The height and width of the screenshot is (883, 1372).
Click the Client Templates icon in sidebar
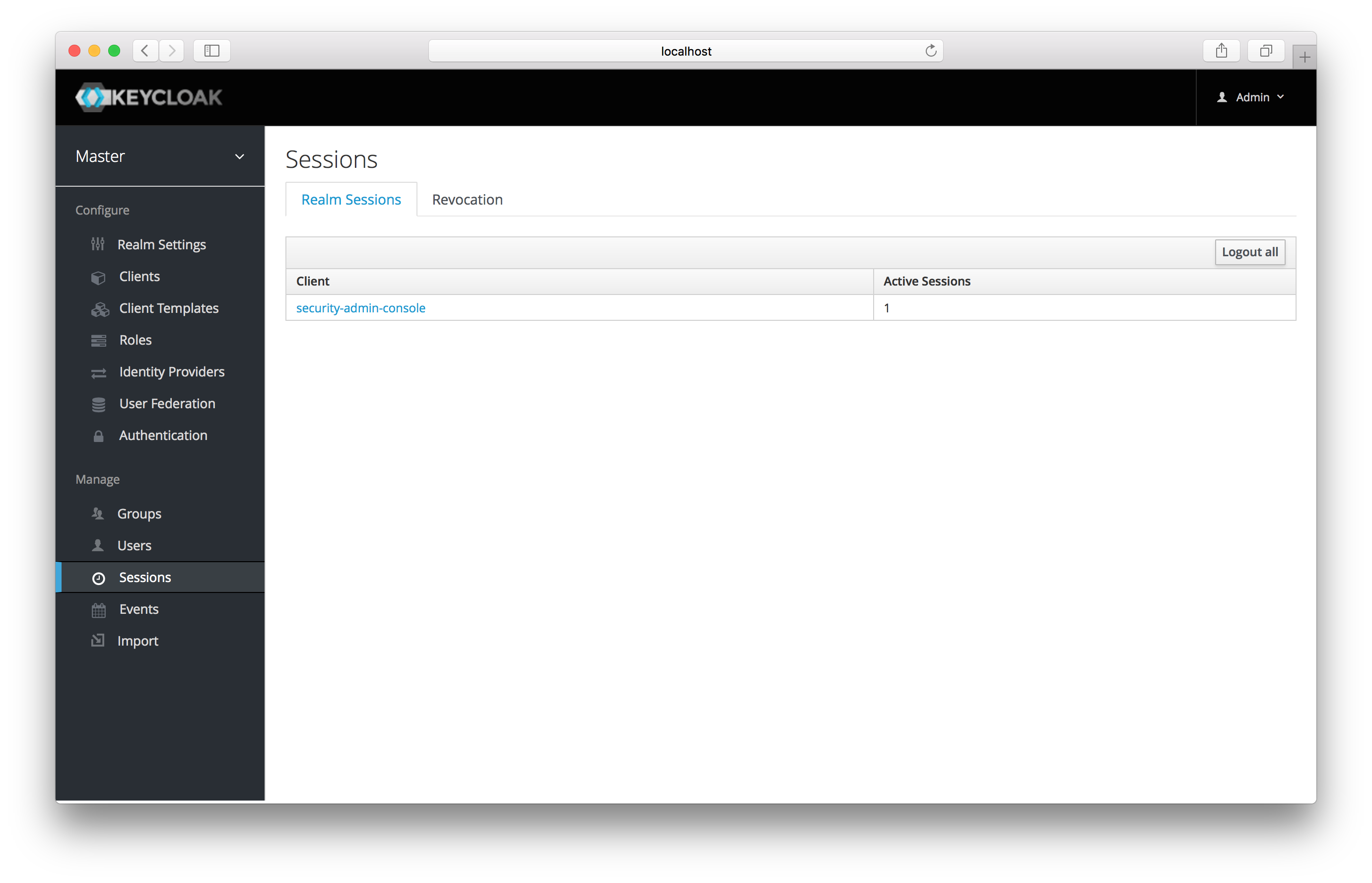[98, 308]
